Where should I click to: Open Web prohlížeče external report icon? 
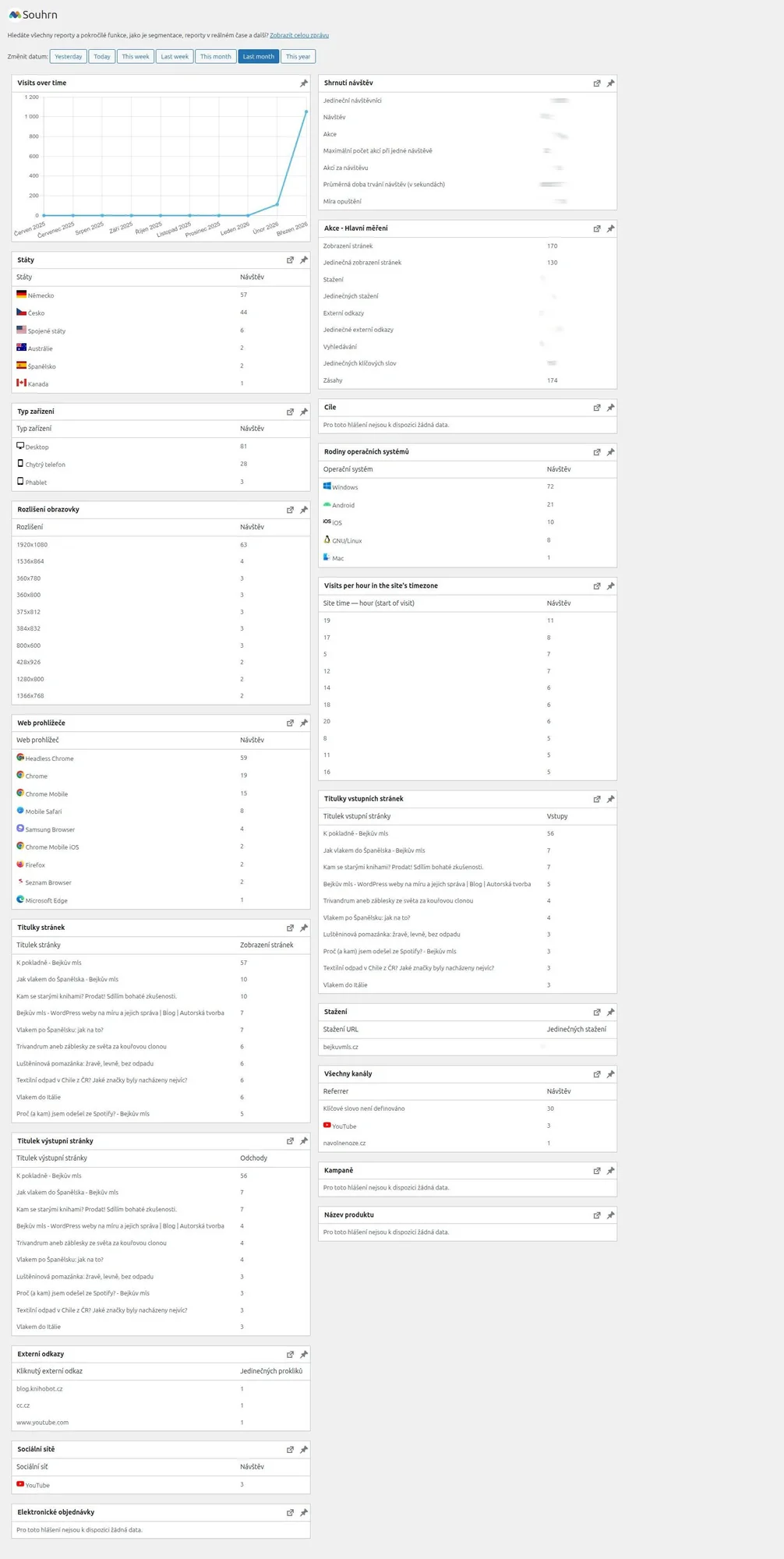click(290, 723)
